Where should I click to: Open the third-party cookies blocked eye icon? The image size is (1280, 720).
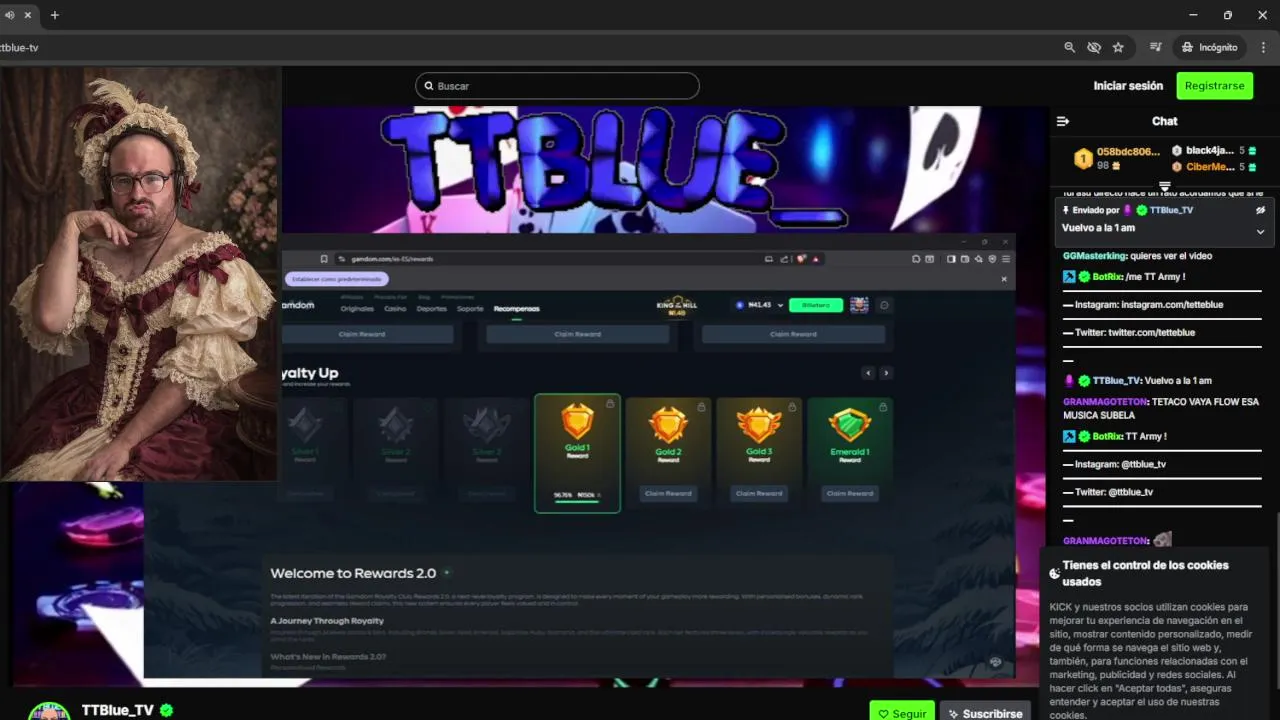click(x=1094, y=47)
